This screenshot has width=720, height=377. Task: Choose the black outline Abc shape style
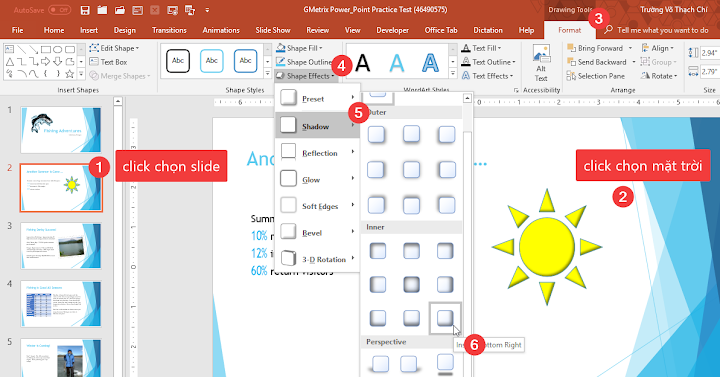tap(178, 61)
